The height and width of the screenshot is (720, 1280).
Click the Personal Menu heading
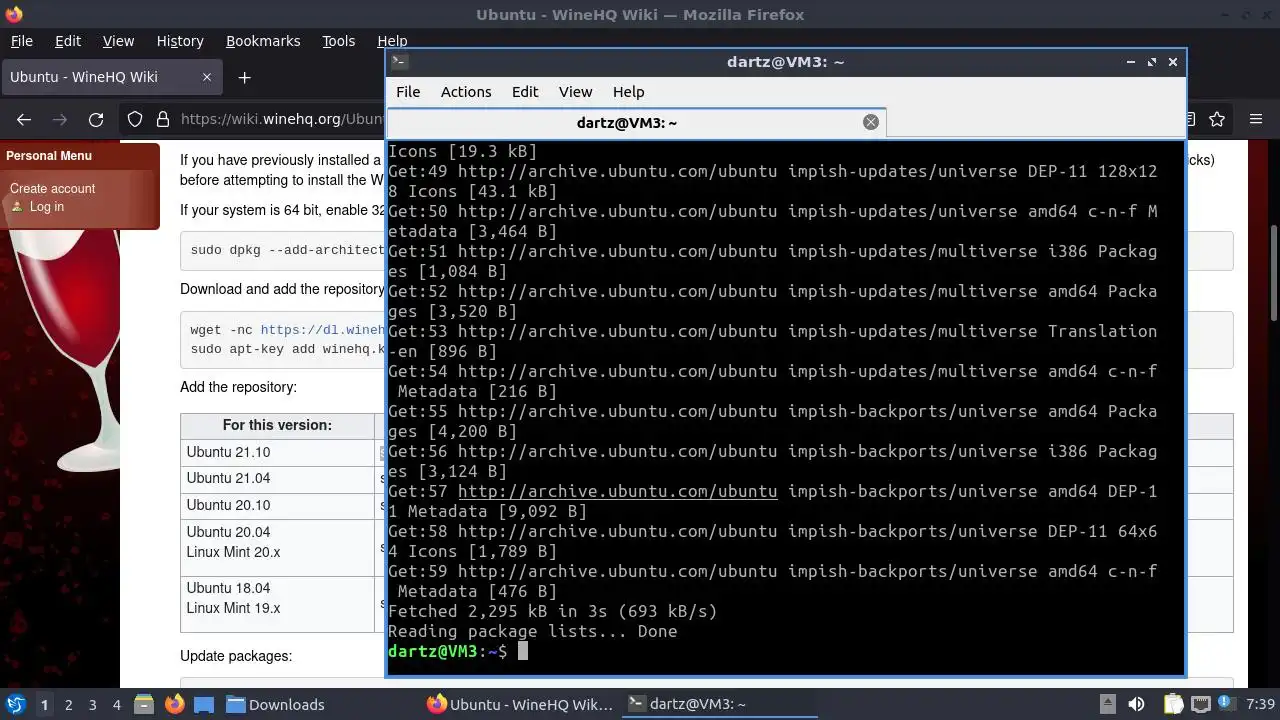[x=49, y=155]
